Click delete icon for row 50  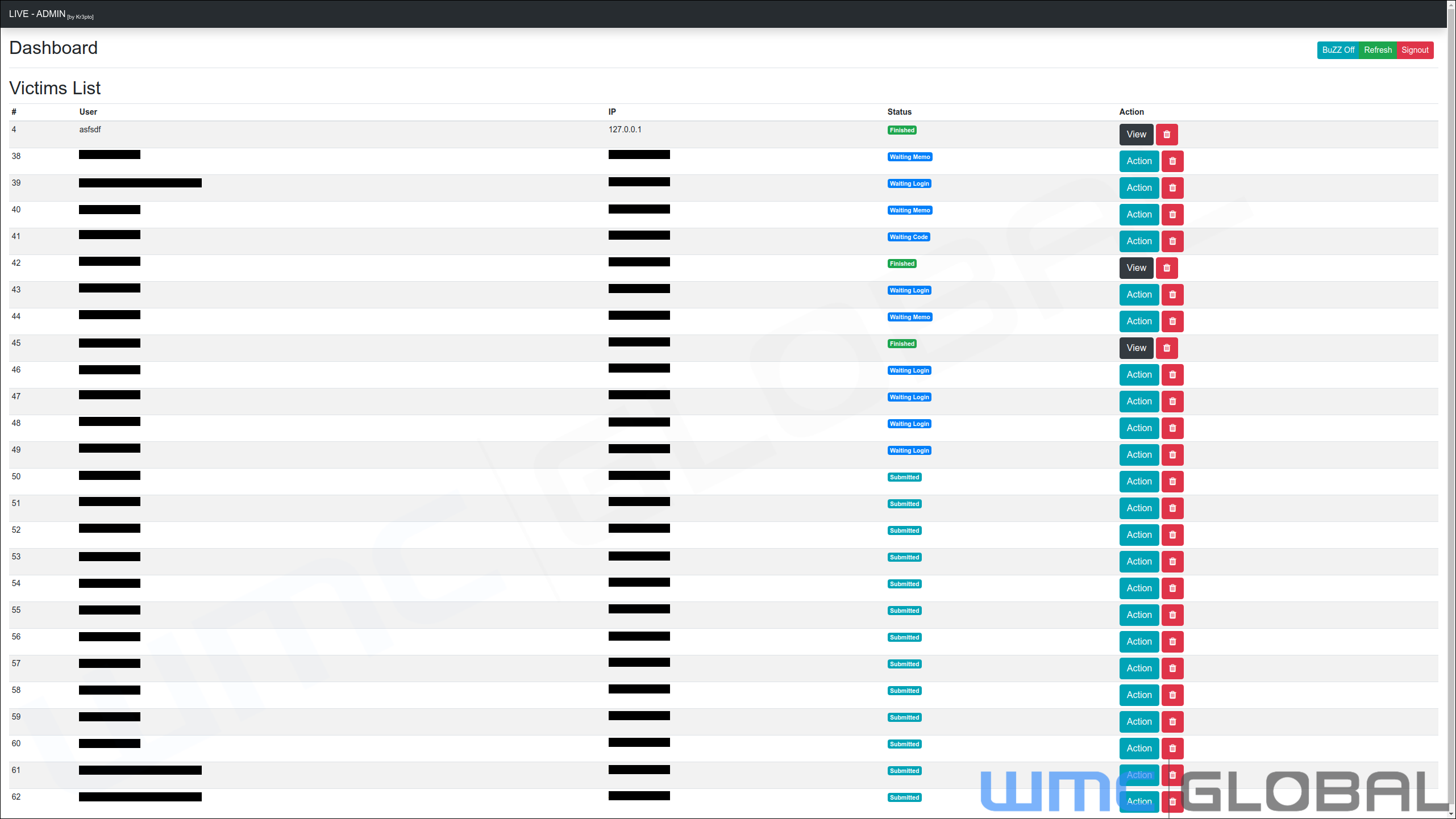coord(1172,481)
